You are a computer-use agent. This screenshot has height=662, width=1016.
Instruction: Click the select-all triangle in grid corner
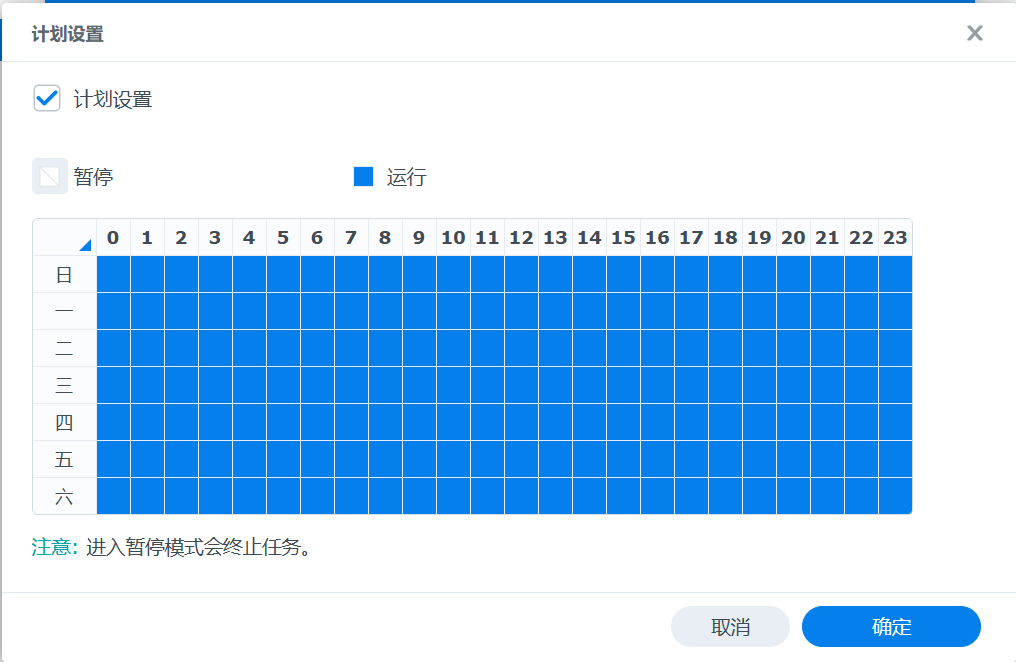pyautogui.click(x=85, y=246)
